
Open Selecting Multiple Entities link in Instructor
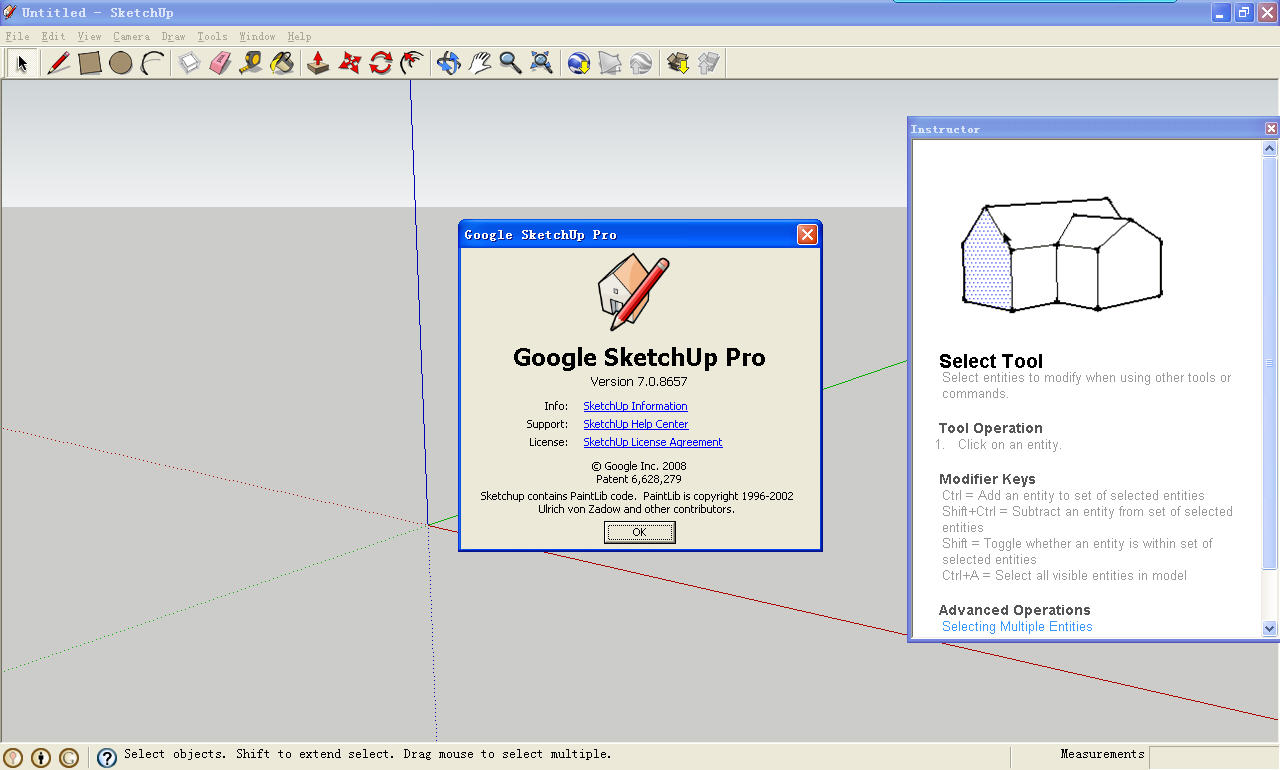tap(1017, 627)
